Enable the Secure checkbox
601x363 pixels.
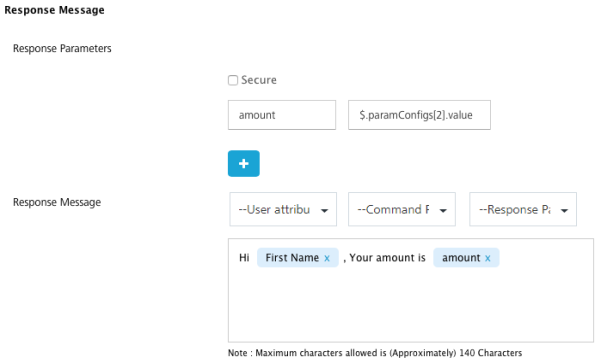pyautogui.click(x=233, y=80)
